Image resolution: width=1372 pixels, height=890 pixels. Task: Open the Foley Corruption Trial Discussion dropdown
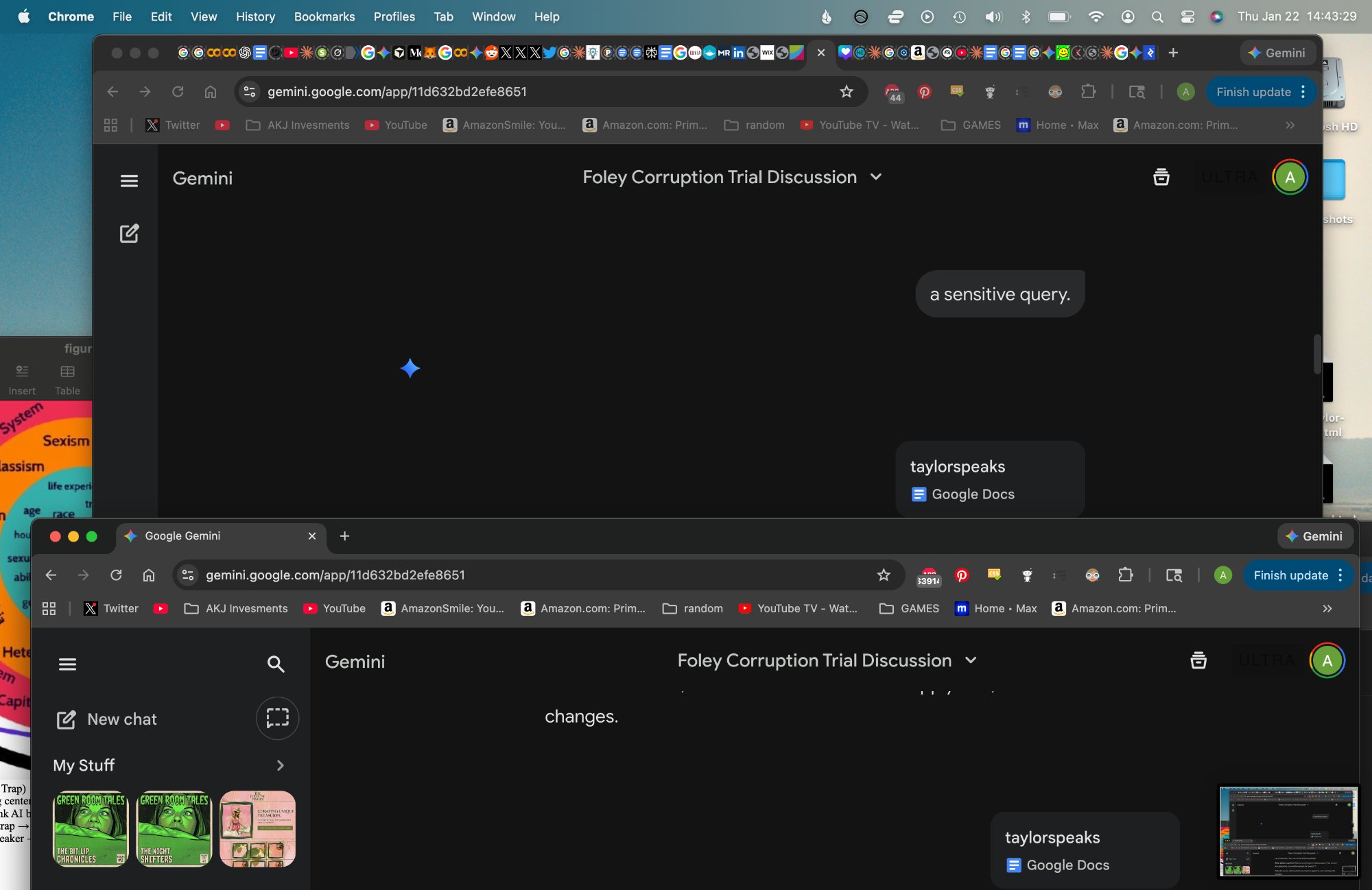[x=971, y=660]
